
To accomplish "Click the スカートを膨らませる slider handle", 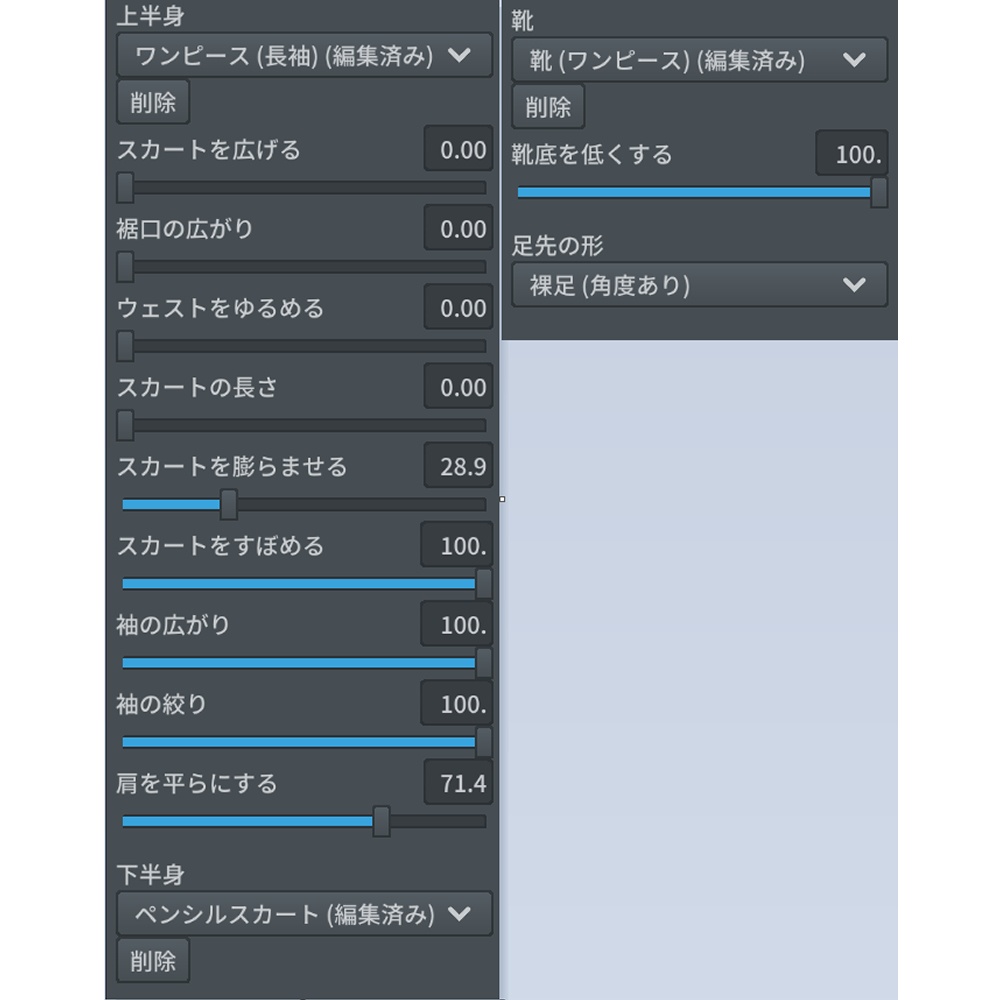I will point(228,506).
